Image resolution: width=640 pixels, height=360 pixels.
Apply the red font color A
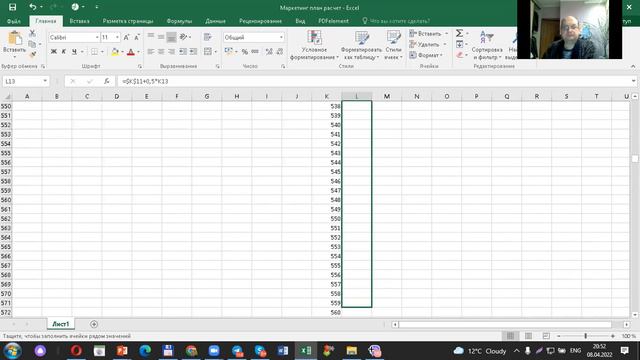point(131,51)
